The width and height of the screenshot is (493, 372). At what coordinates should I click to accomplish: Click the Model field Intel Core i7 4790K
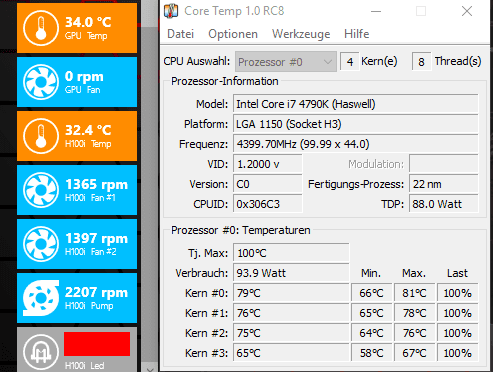(x=356, y=104)
